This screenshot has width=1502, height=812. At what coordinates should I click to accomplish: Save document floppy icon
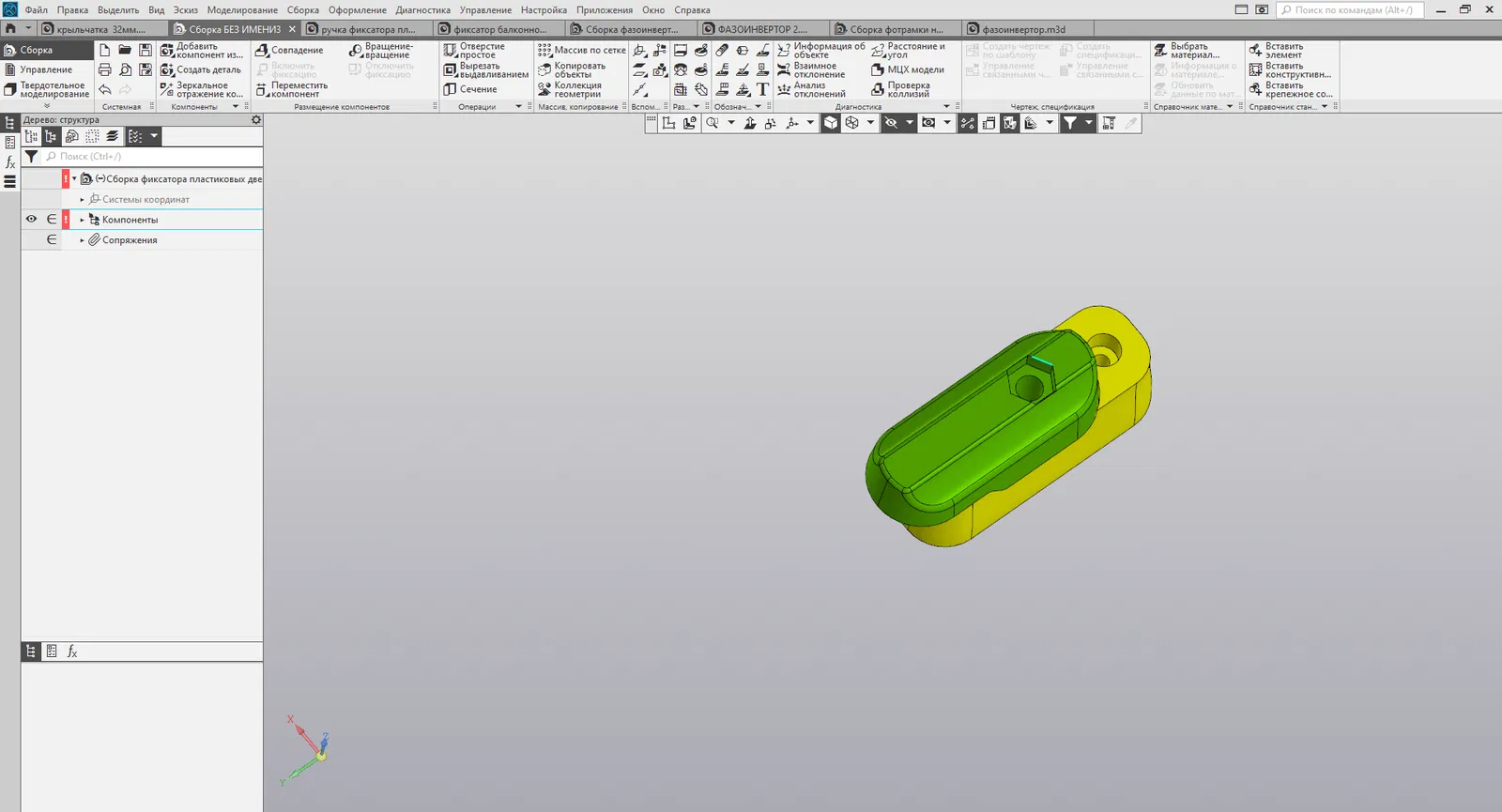pyautogui.click(x=146, y=50)
